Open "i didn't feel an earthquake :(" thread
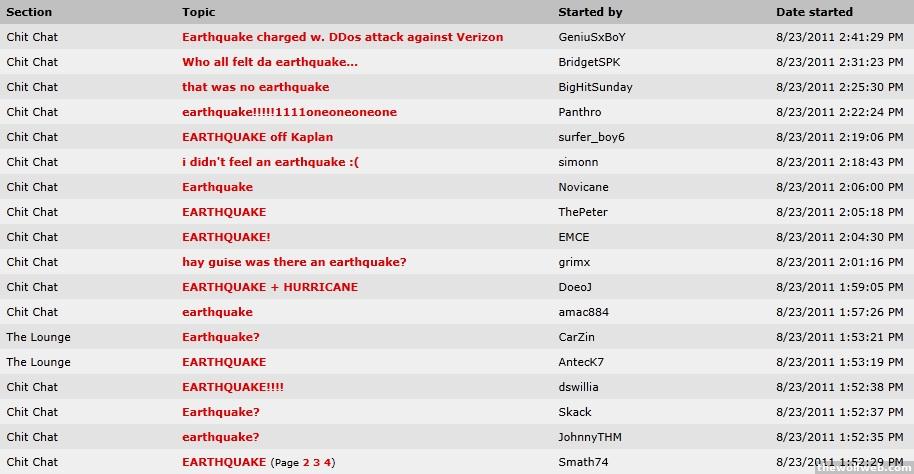Viewport: 914px width, 474px height. click(x=270, y=162)
